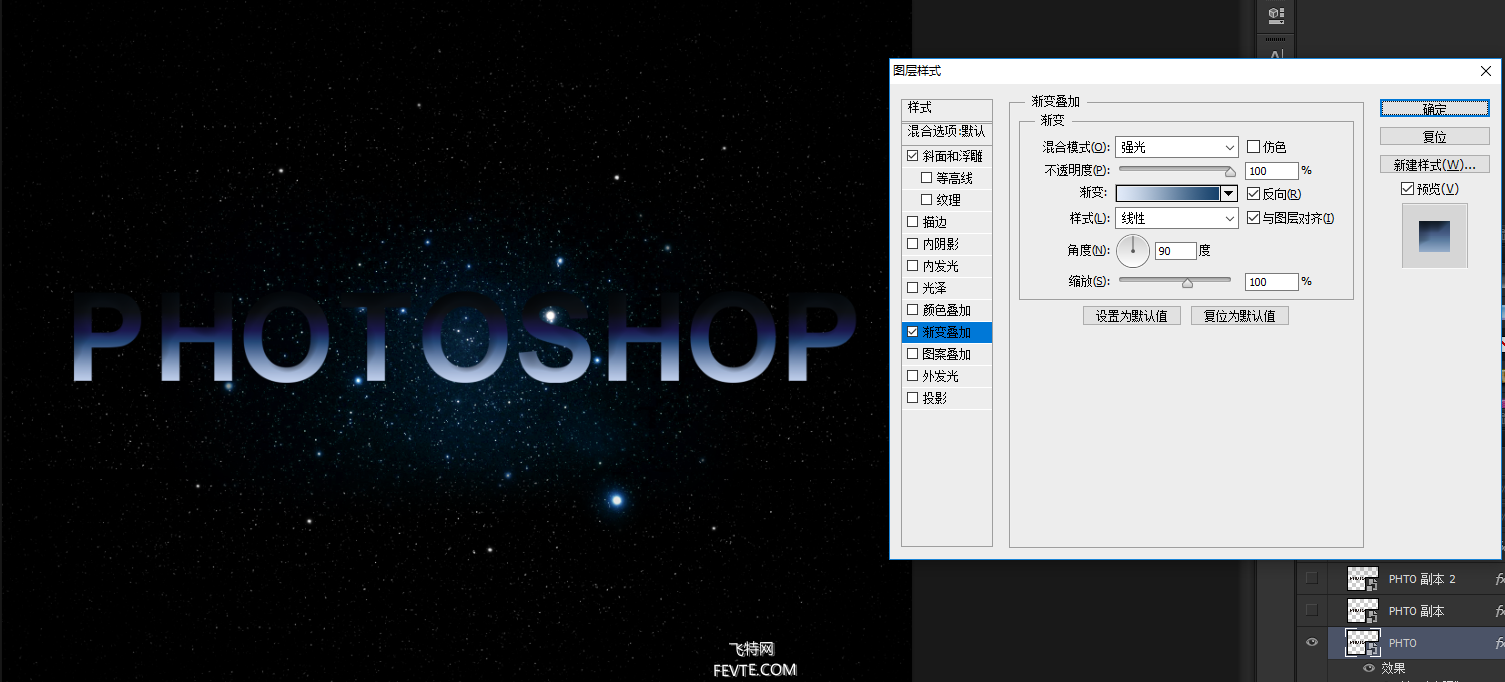1505x682 pixels.
Task: Hide the 效果 effects of PHTO layer
Action: pyautogui.click(x=1369, y=668)
